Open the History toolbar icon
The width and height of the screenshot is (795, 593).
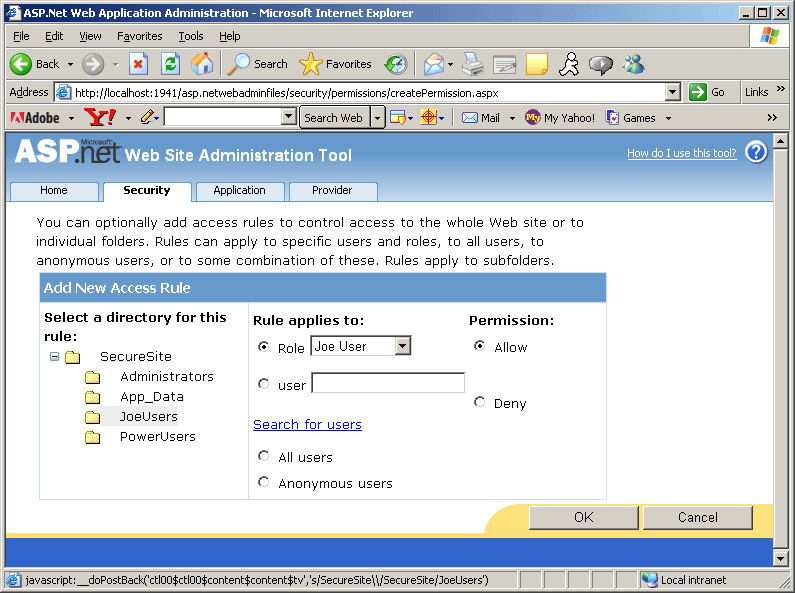[x=396, y=64]
